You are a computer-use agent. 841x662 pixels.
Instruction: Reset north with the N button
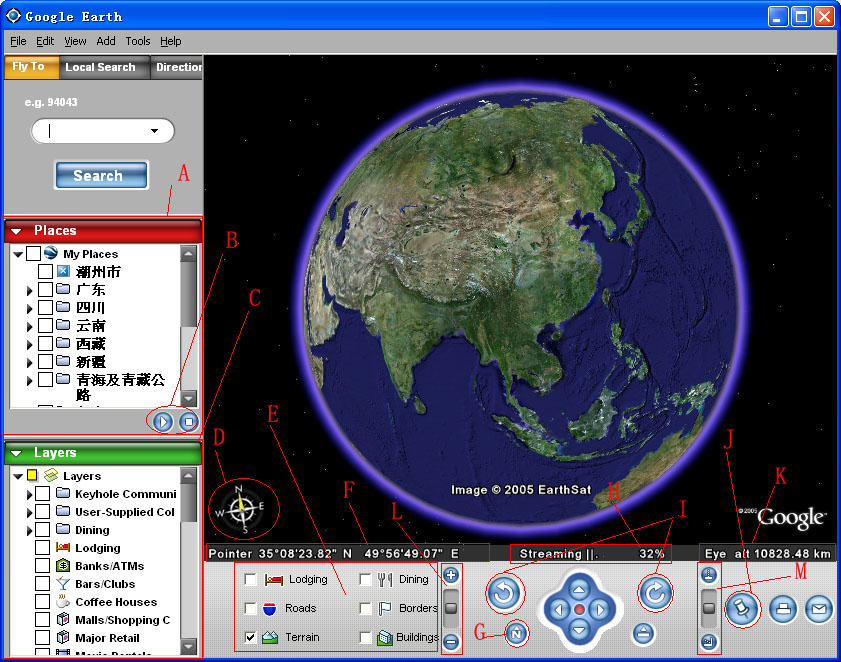coord(516,633)
